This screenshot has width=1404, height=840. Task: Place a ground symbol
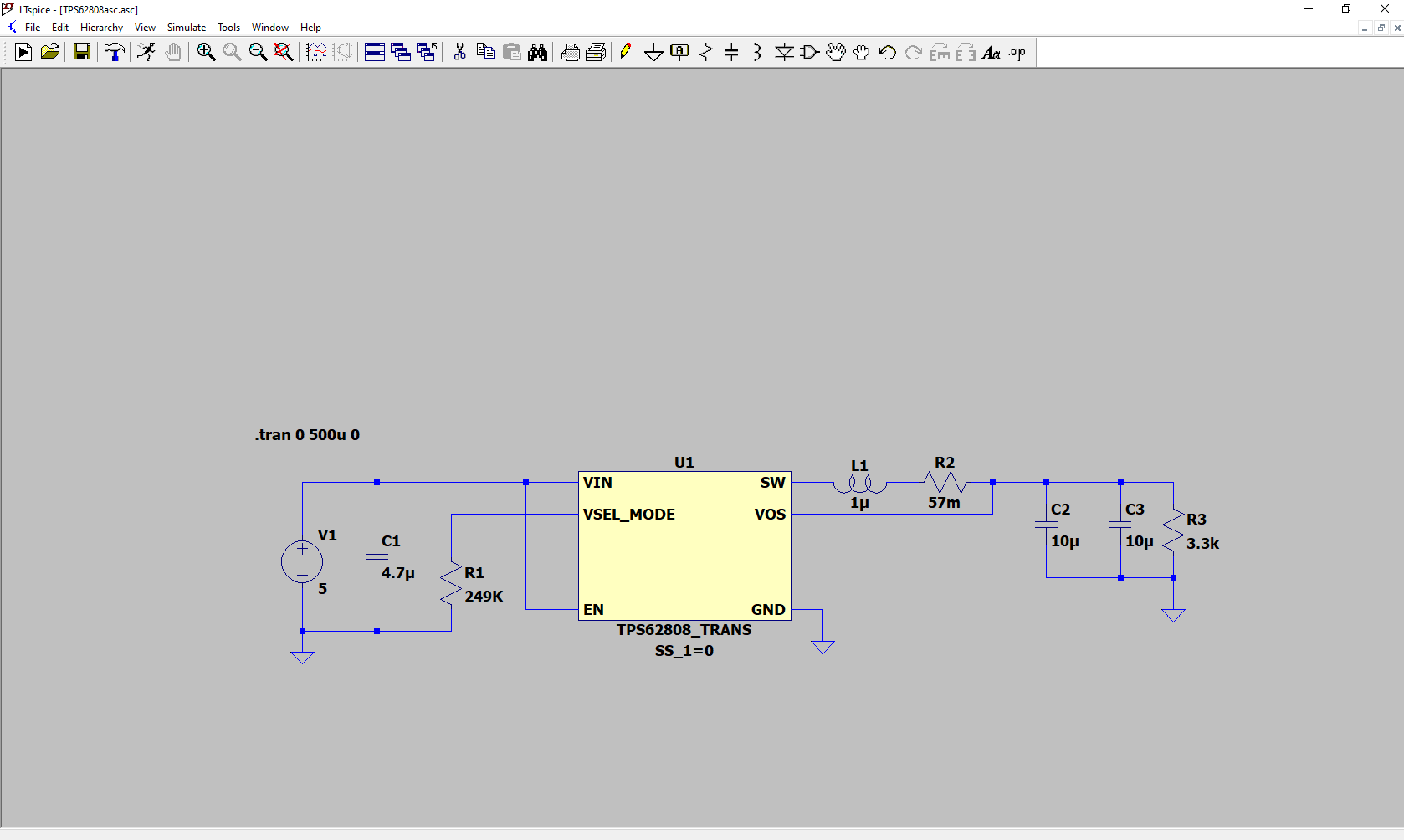pos(654,52)
